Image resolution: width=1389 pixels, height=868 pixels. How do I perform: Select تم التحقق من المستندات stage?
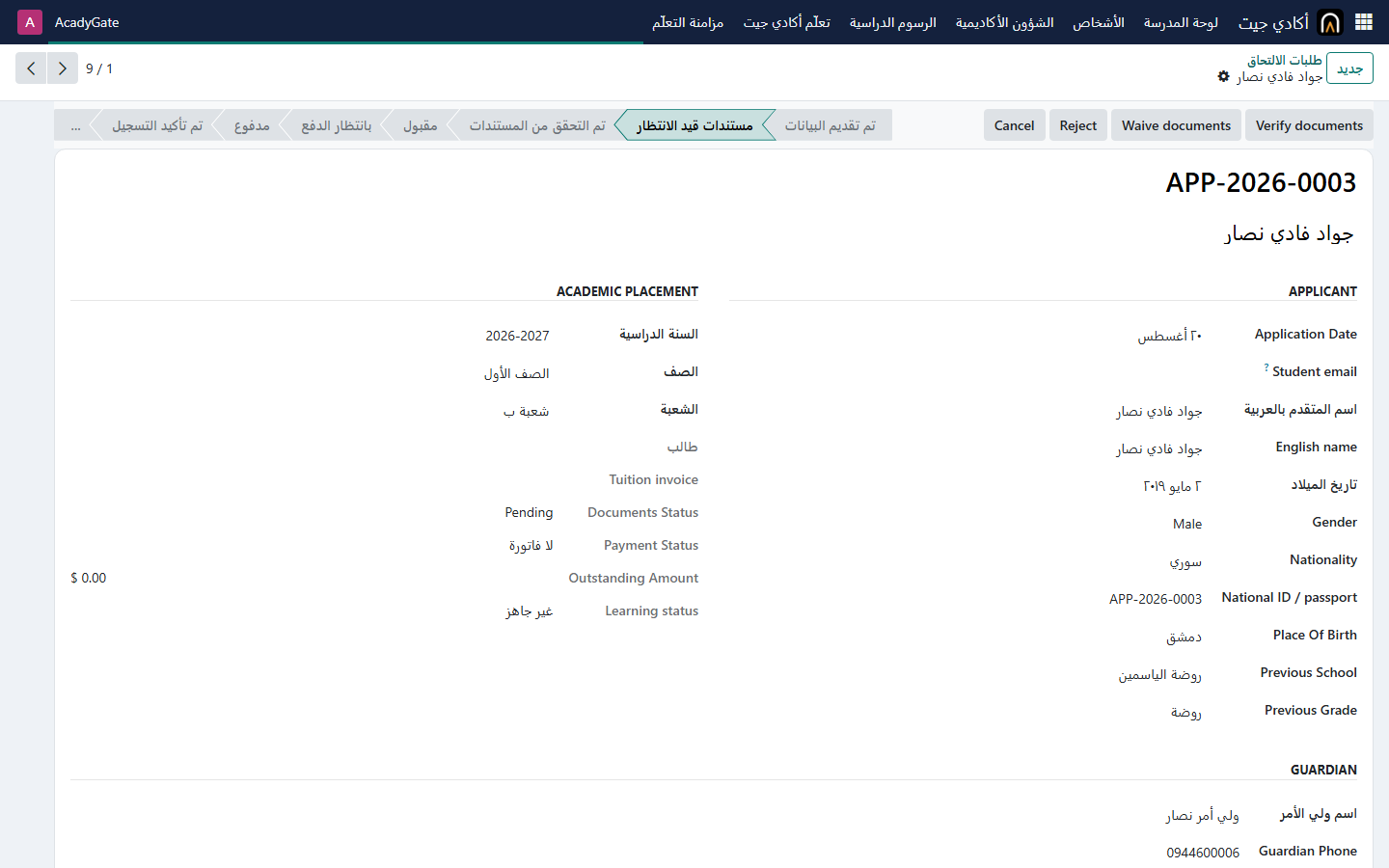point(537,125)
